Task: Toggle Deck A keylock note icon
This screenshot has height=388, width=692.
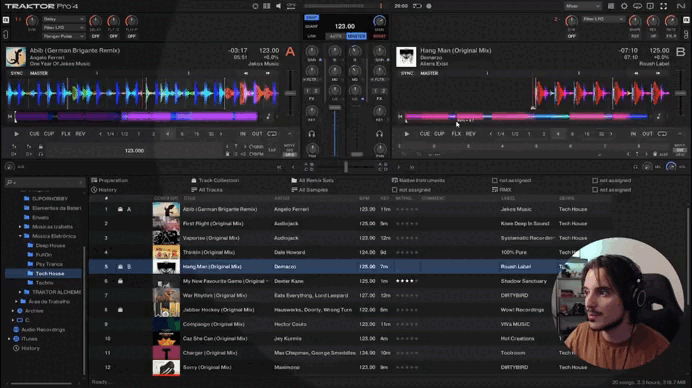Action: point(268,117)
